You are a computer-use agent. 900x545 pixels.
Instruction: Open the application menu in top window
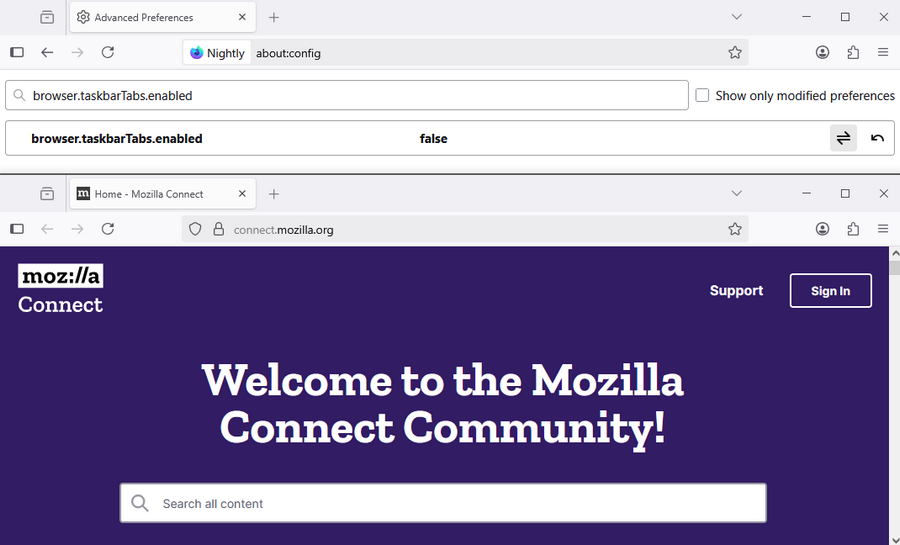[883, 53]
